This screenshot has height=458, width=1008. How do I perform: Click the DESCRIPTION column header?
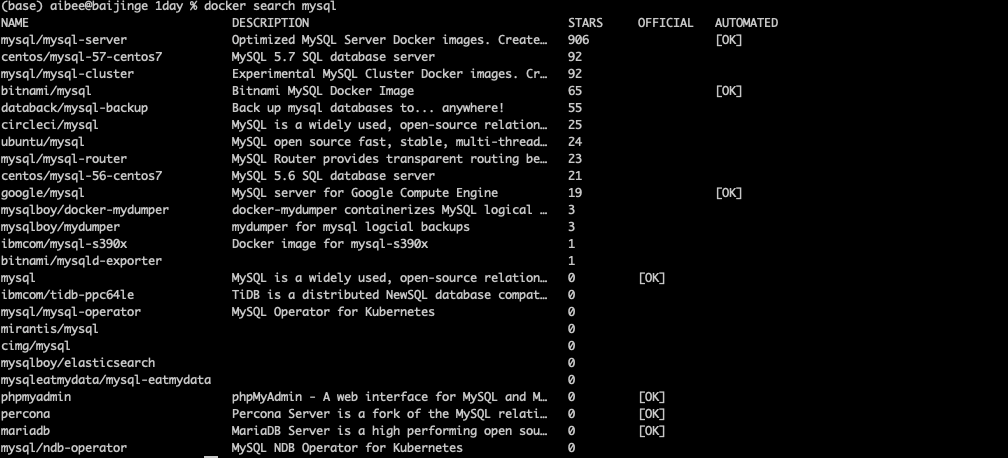pyautogui.click(x=270, y=23)
